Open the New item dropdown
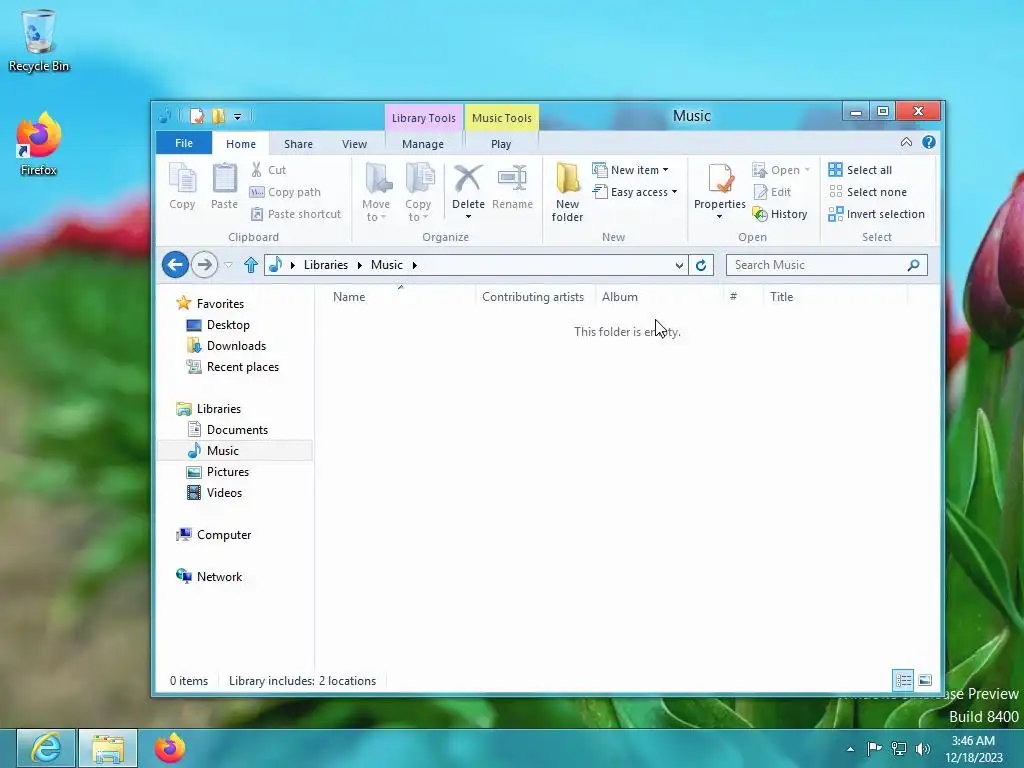This screenshot has width=1024, height=768. tap(631, 170)
